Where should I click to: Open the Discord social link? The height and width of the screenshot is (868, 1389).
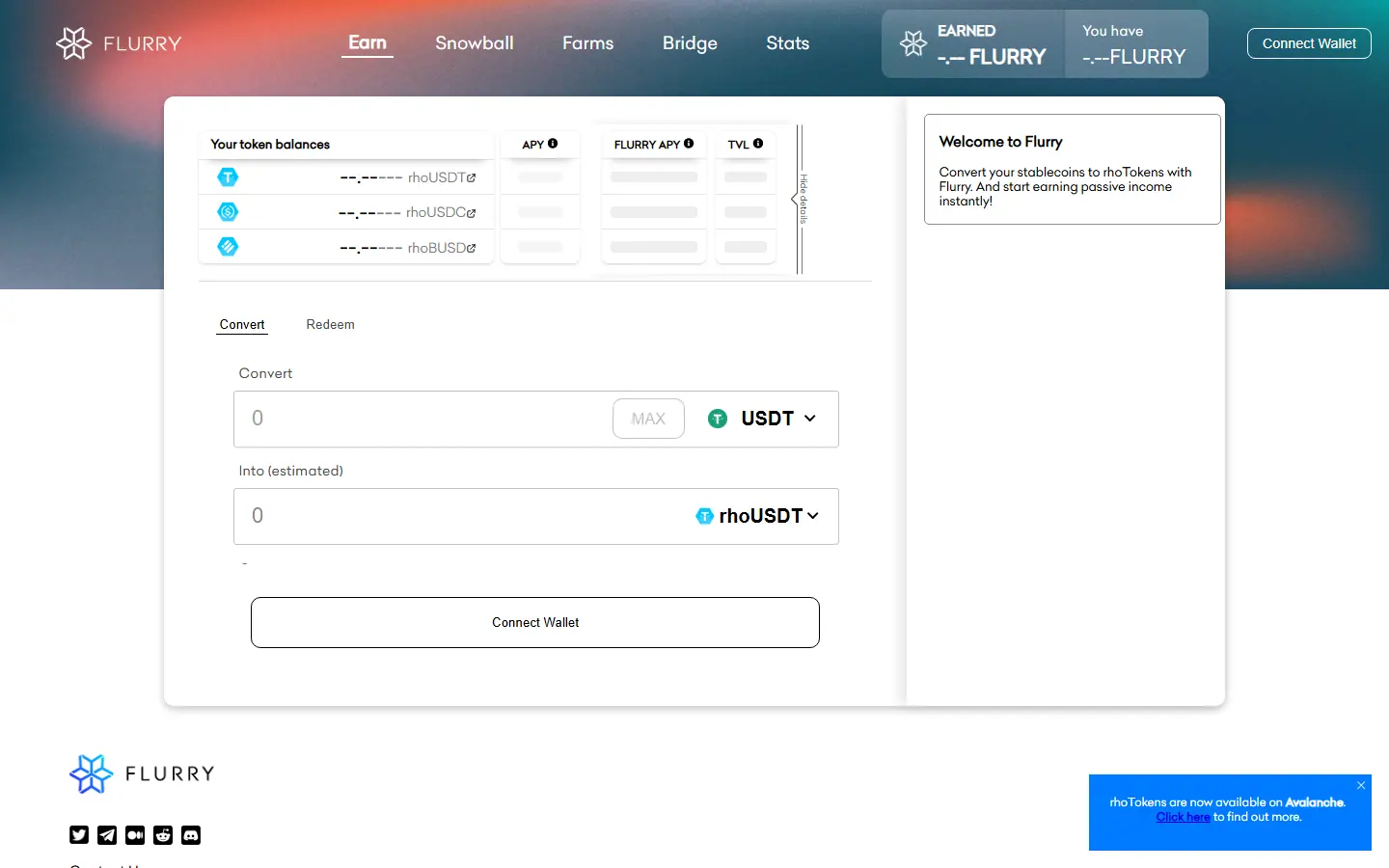191,835
